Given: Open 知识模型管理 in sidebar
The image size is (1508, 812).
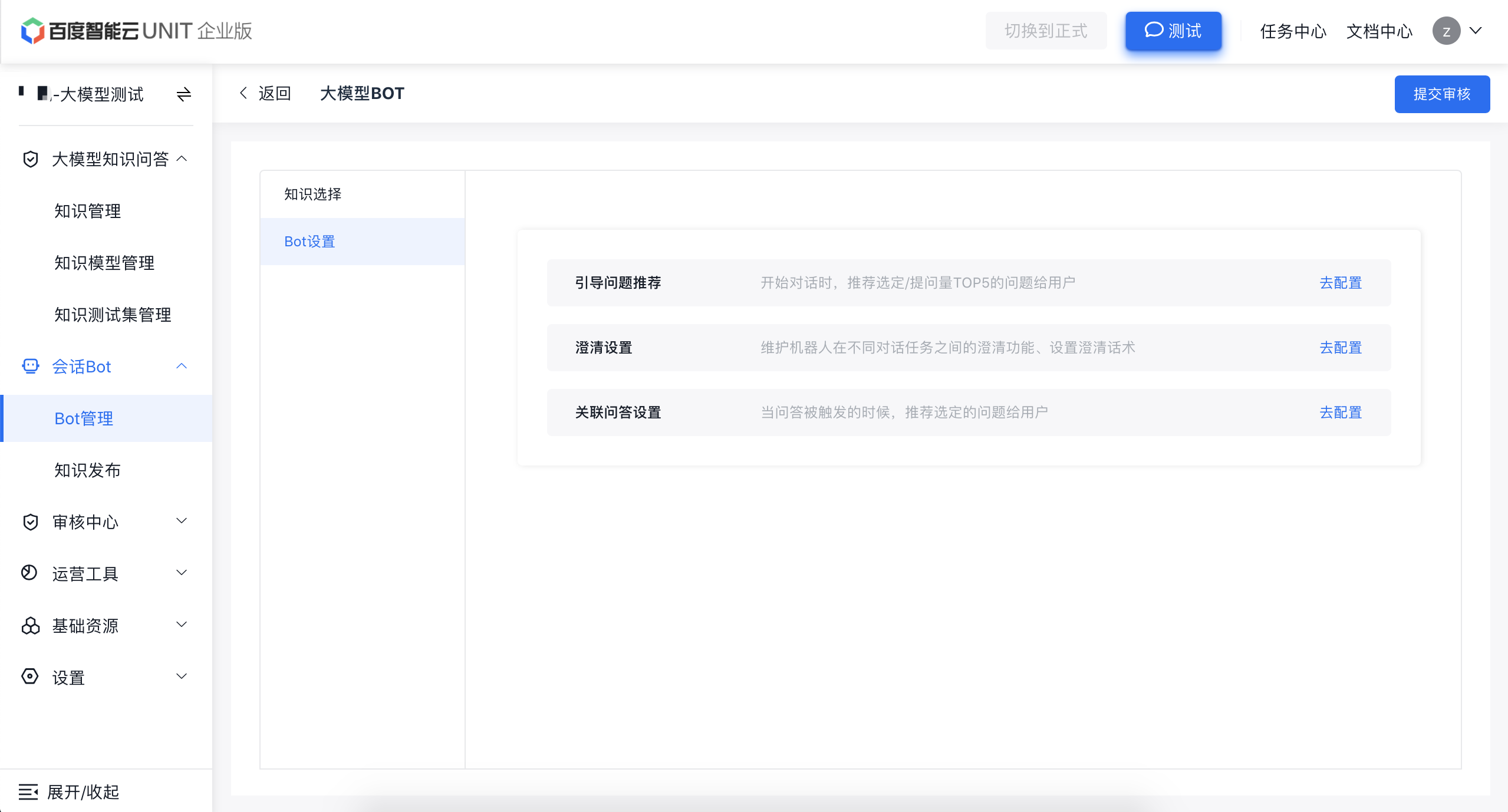Looking at the screenshot, I should click(x=106, y=263).
